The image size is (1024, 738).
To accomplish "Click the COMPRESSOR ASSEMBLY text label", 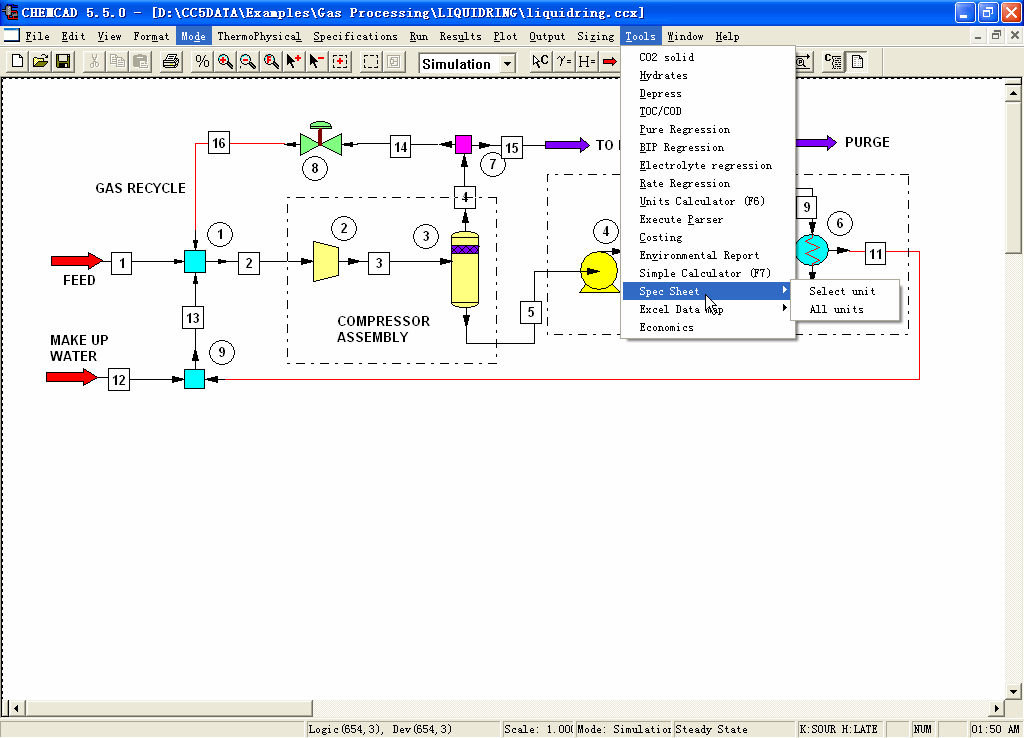I will [x=383, y=329].
